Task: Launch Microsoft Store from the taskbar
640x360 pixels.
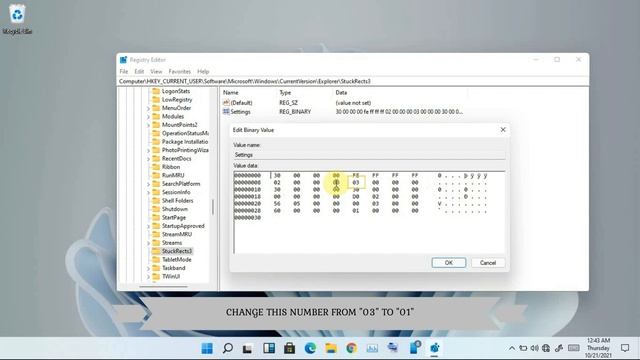Action: (x=289, y=348)
